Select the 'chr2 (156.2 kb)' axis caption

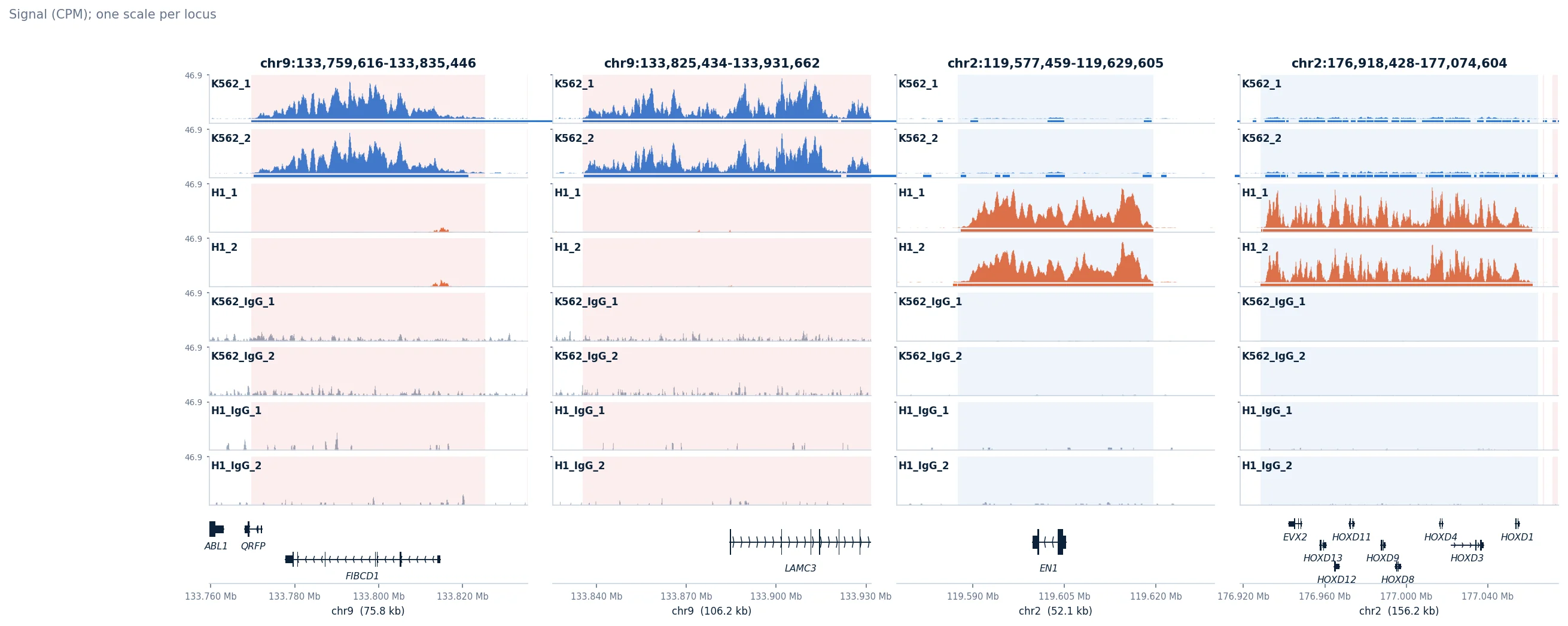1399,611
